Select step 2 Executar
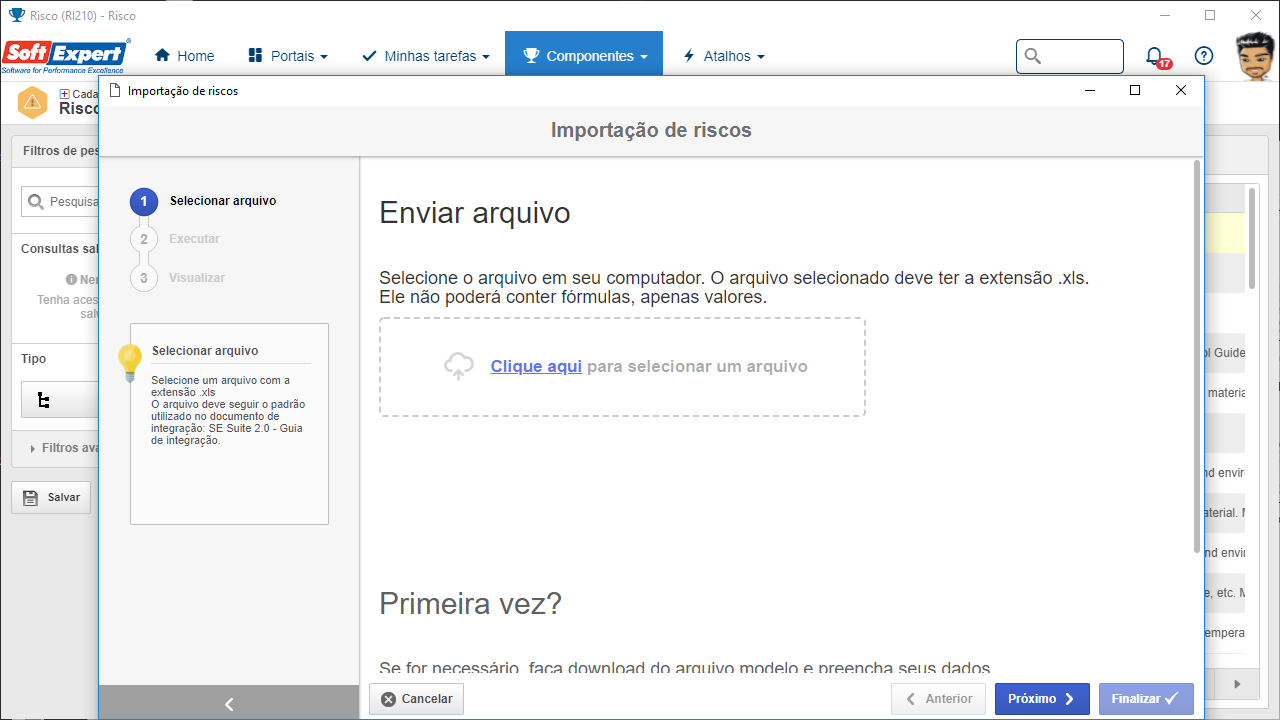The width and height of the screenshot is (1280, 720). [x=176, y=239]
